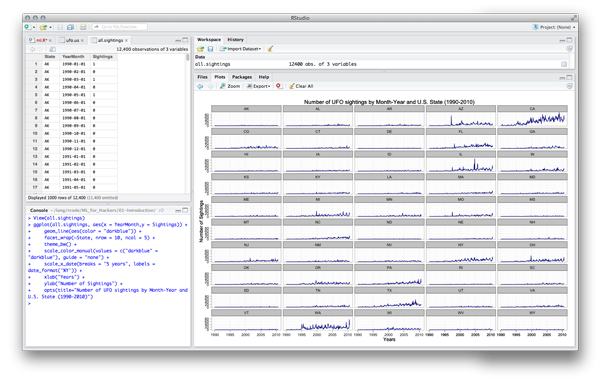Click the CA facet in the plot
Screen dimensions: 600x381
click(x=532, y=116)
